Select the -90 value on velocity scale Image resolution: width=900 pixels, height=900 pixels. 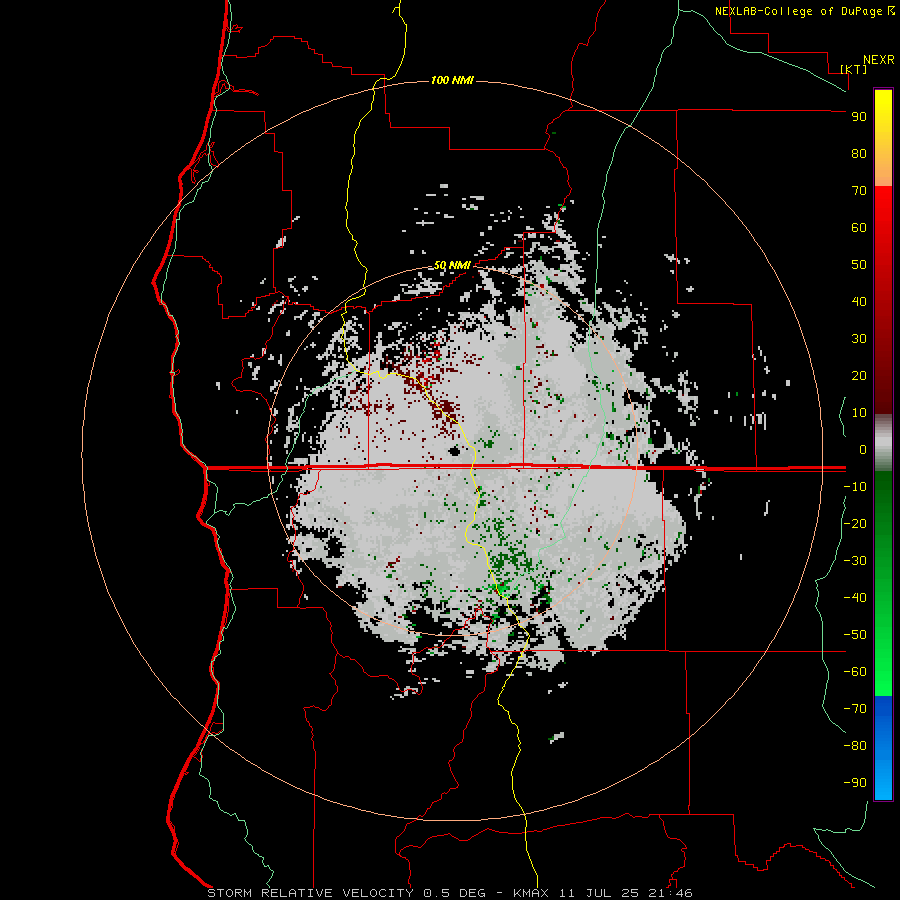coord(855,783)
